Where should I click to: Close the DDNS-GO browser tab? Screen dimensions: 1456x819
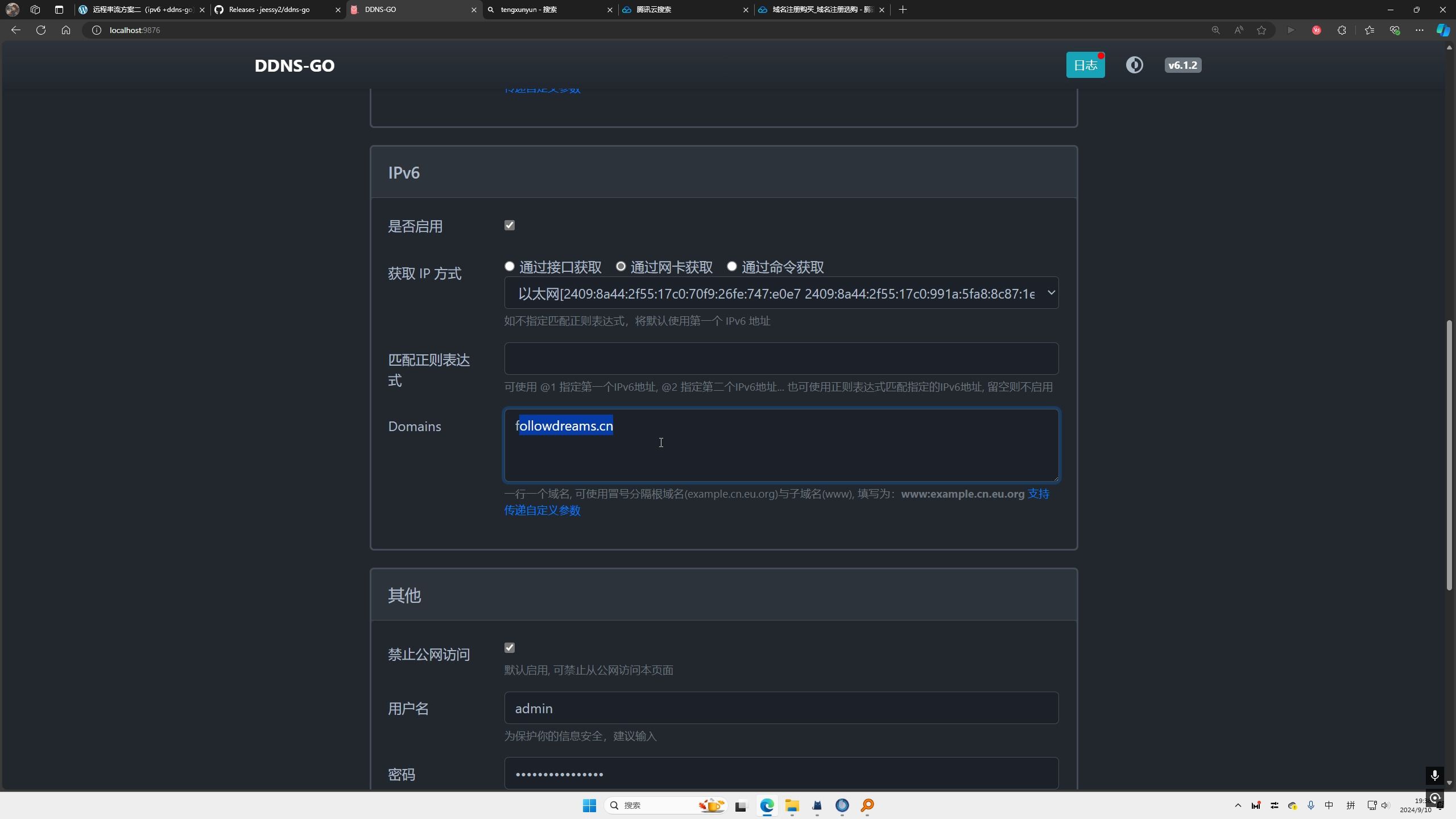474,10
